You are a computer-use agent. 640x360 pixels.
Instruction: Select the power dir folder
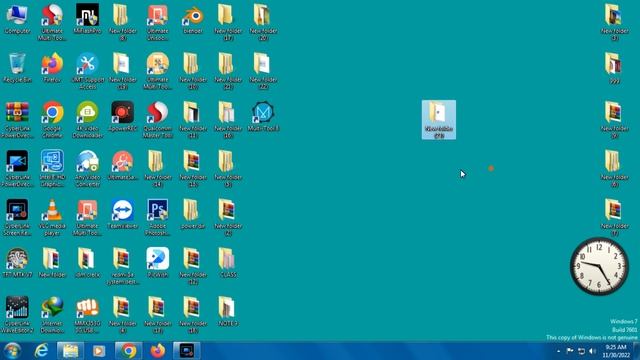193,214
